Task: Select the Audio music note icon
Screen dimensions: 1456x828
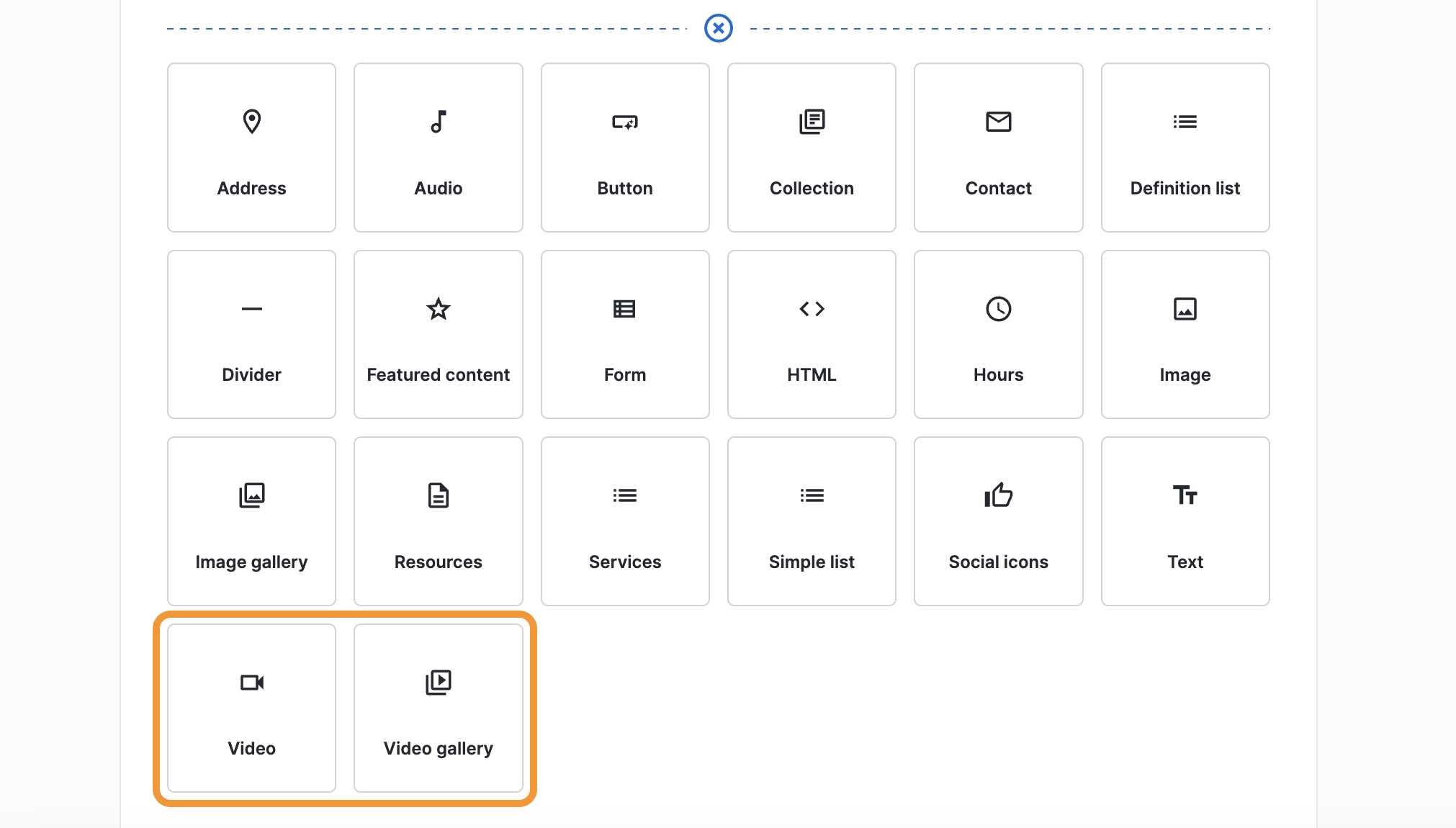Action: [x=438, y=122]
